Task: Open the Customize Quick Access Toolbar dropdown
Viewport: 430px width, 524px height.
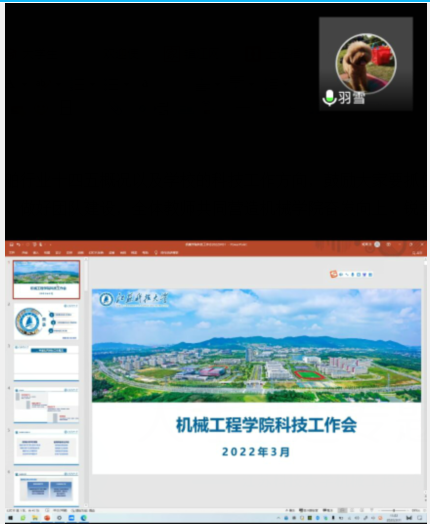Action: [x=50, y=245]
